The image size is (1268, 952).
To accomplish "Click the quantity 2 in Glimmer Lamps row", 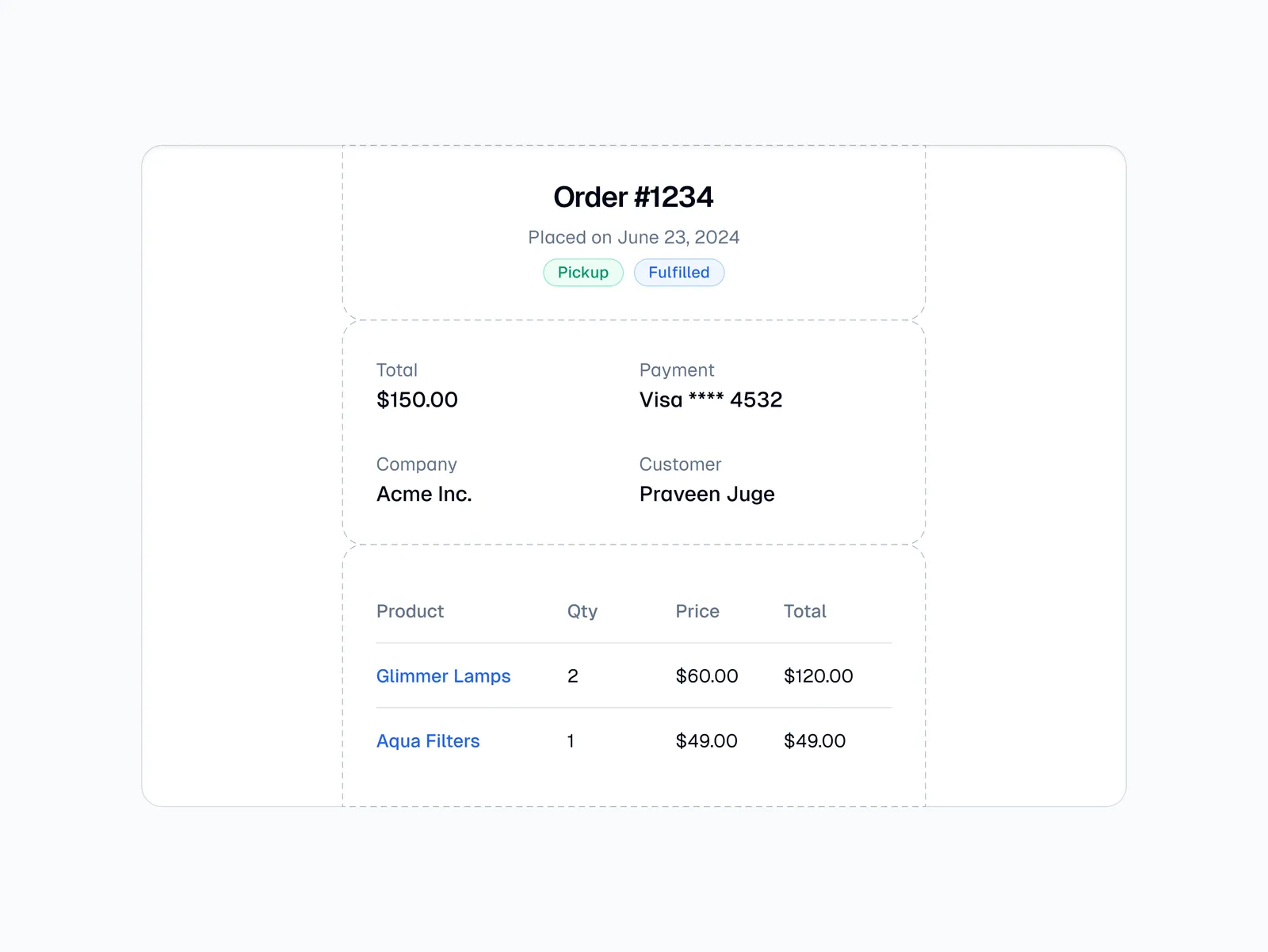I will (573, 676).
